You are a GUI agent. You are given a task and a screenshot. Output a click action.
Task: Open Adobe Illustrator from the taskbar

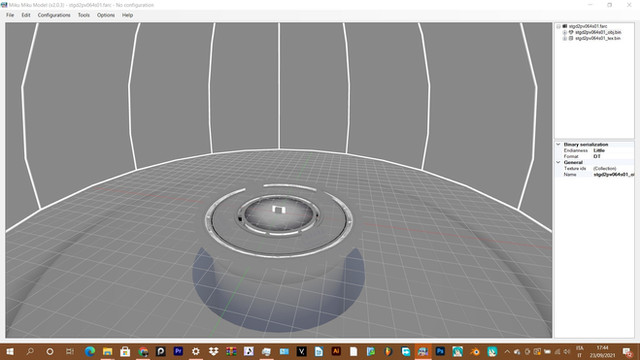pos(336,351)
